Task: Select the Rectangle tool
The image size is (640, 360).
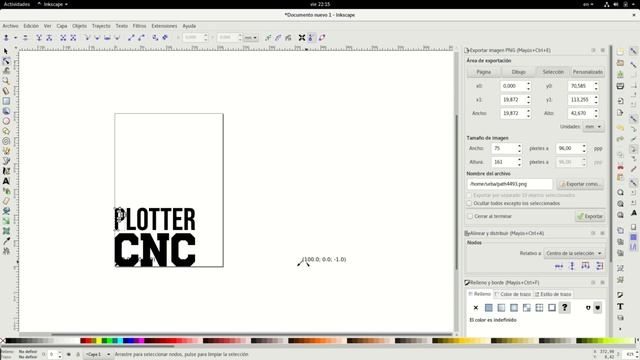Action: 6,101
